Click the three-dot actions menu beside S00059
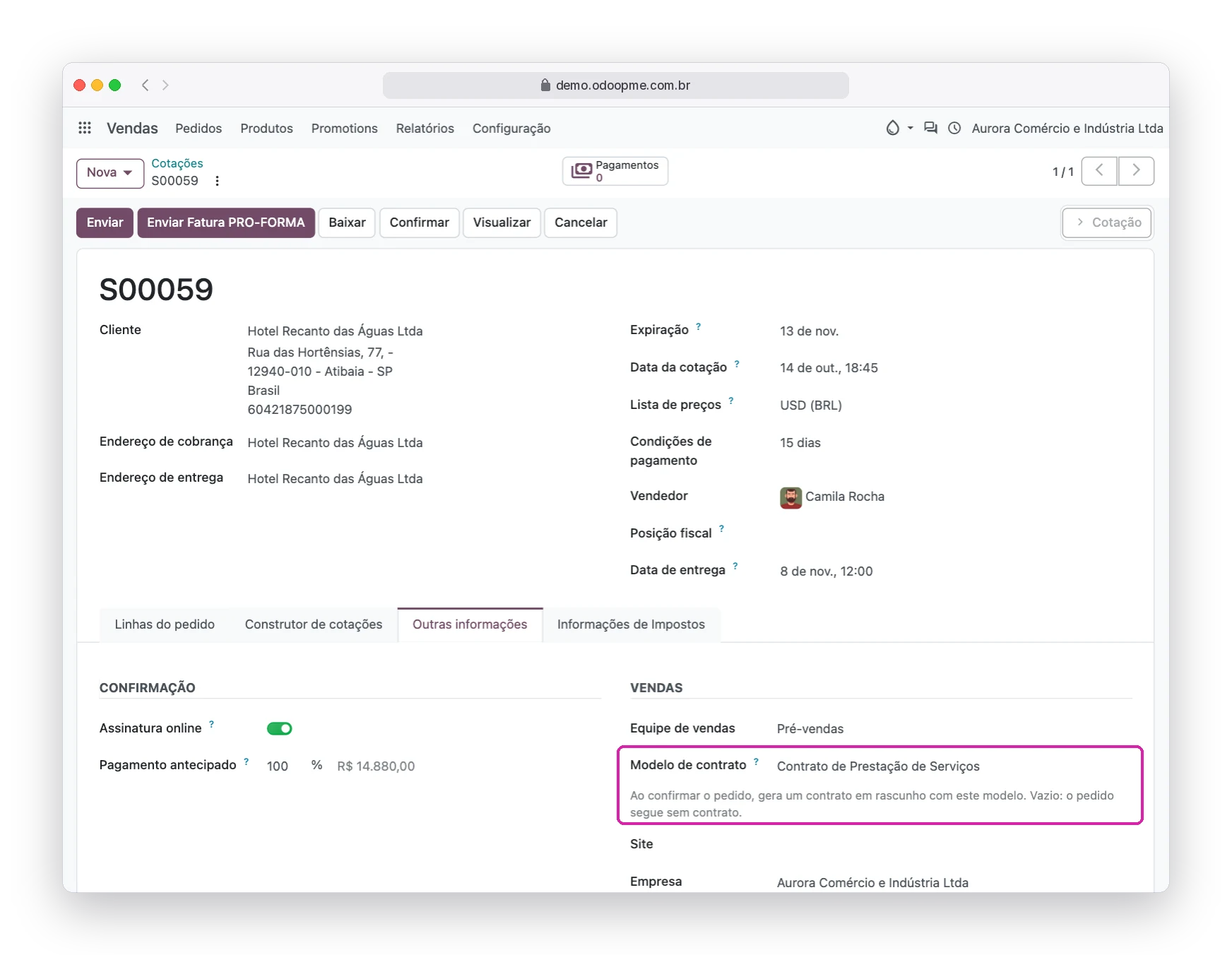 point(218,181)
